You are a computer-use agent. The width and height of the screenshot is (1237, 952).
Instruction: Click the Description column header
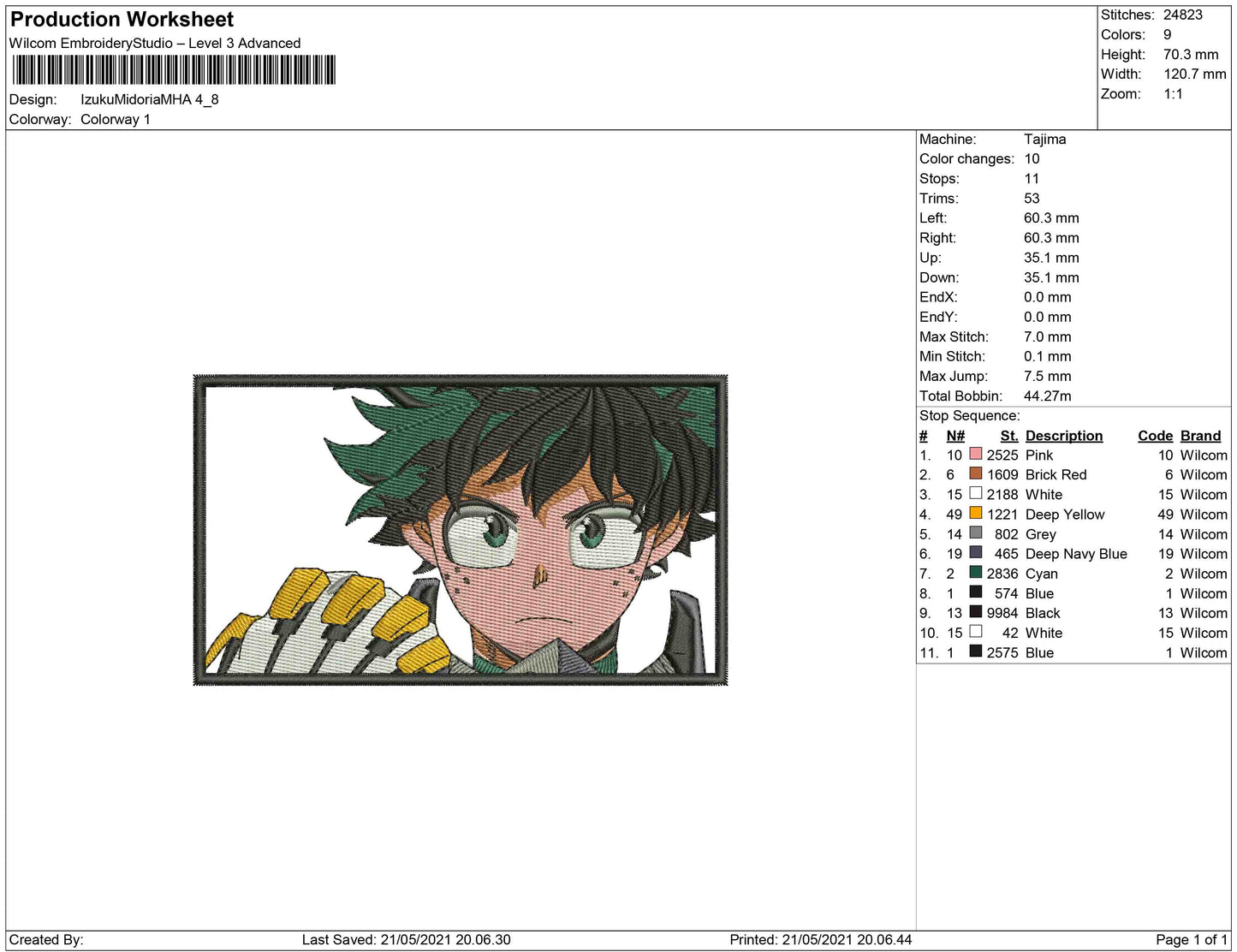coord(1064,436)
